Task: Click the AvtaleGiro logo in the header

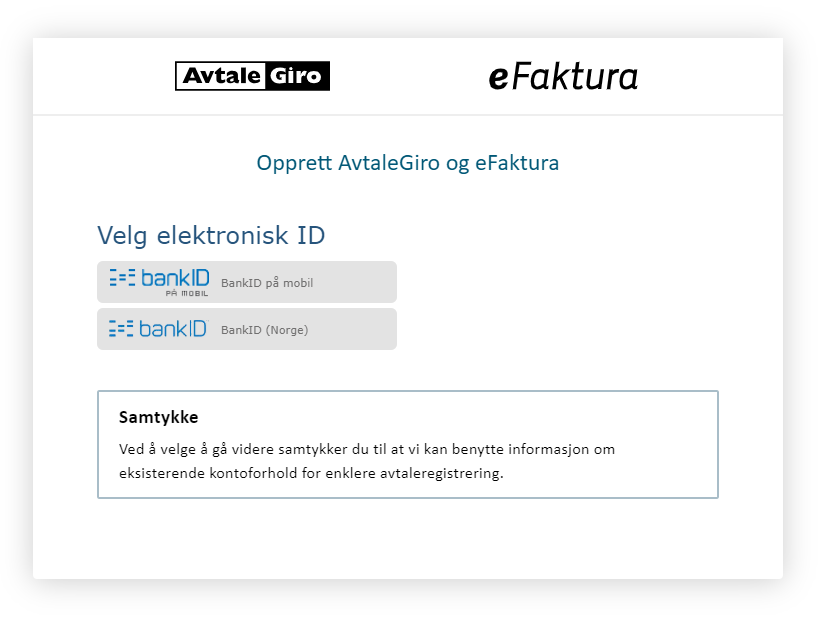Action: click(252, 76)
